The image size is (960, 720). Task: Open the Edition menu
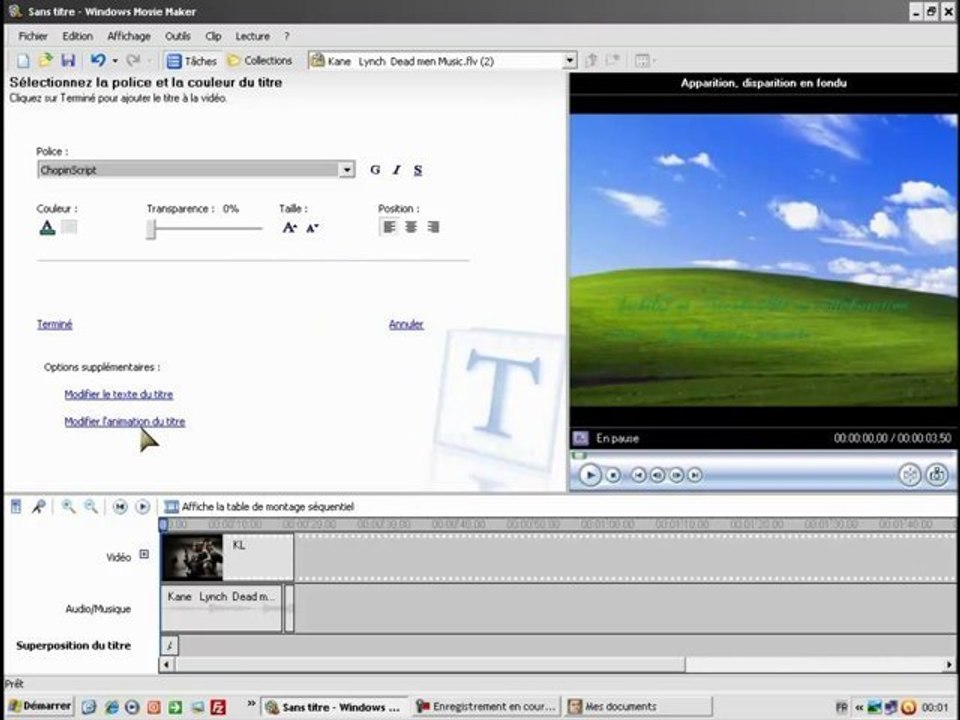point(78,36)
